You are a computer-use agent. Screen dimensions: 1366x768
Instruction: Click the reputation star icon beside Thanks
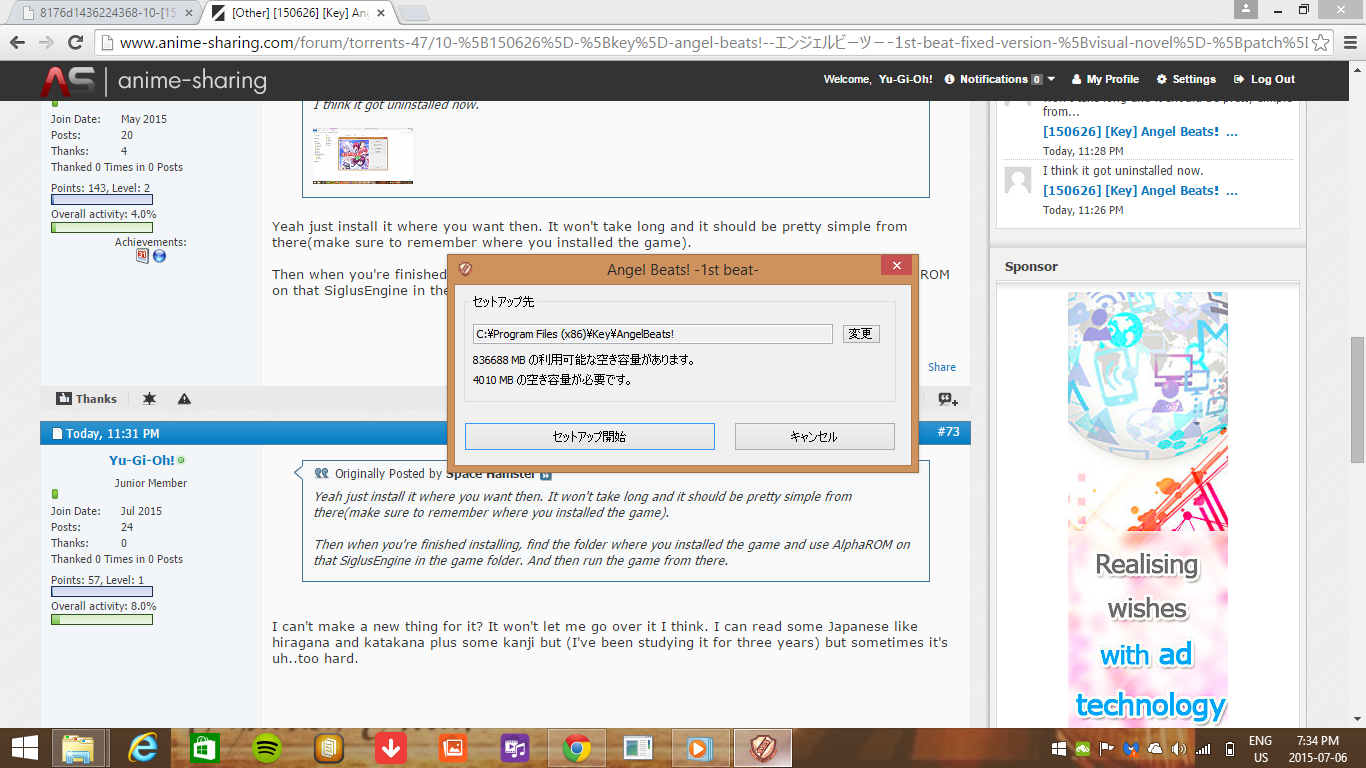click(x=149, y=399)
